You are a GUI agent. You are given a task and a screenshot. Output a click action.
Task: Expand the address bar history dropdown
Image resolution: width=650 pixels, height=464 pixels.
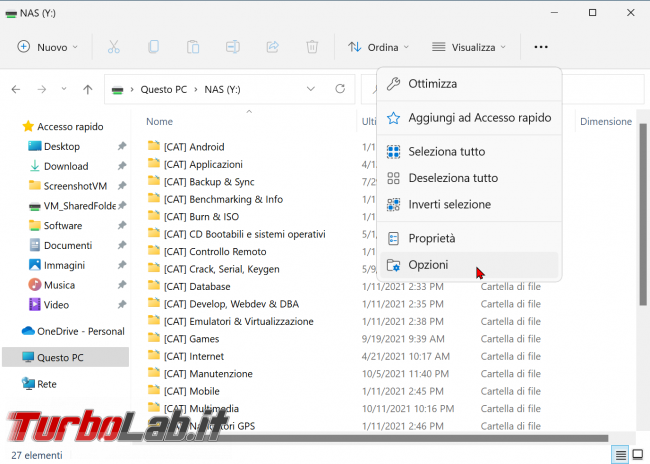(310, 89)
